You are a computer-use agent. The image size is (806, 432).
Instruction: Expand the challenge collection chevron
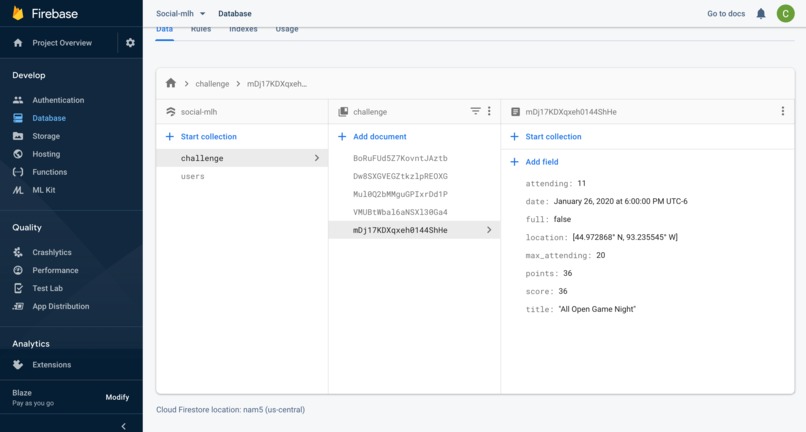coord(317,158)
